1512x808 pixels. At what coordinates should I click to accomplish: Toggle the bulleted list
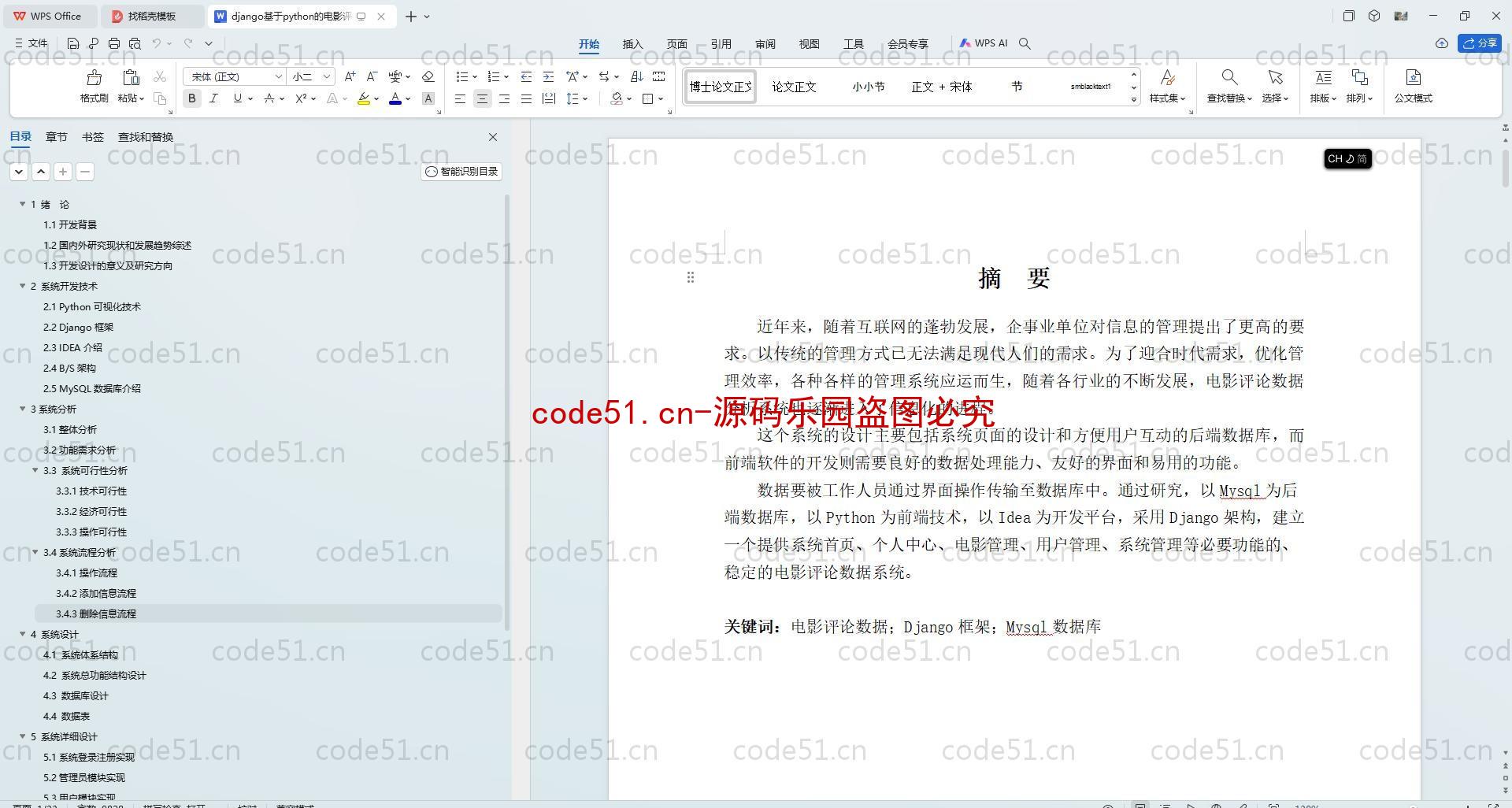[x=462, y=76]
